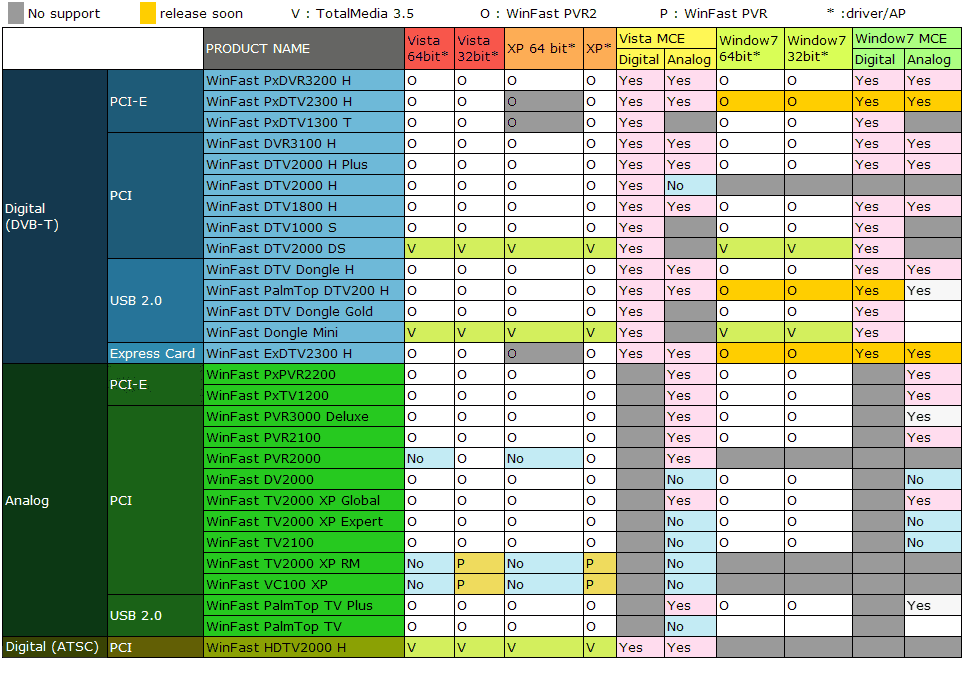Click WinFast PxDTV2300 H product name
The width and height of the screenshot is (964, 681).
[304, 101]
